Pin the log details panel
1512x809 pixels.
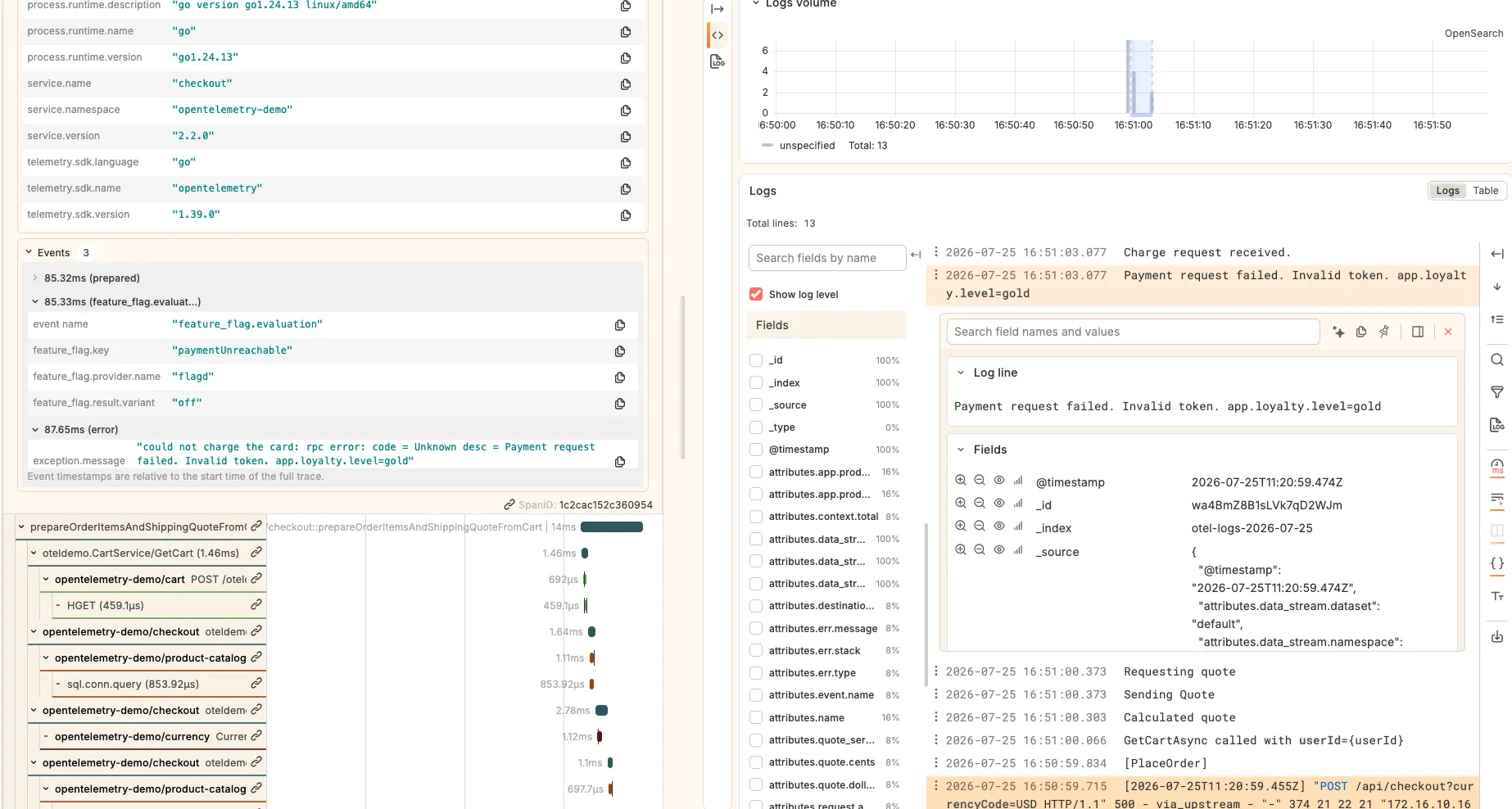click(1384, 332)
